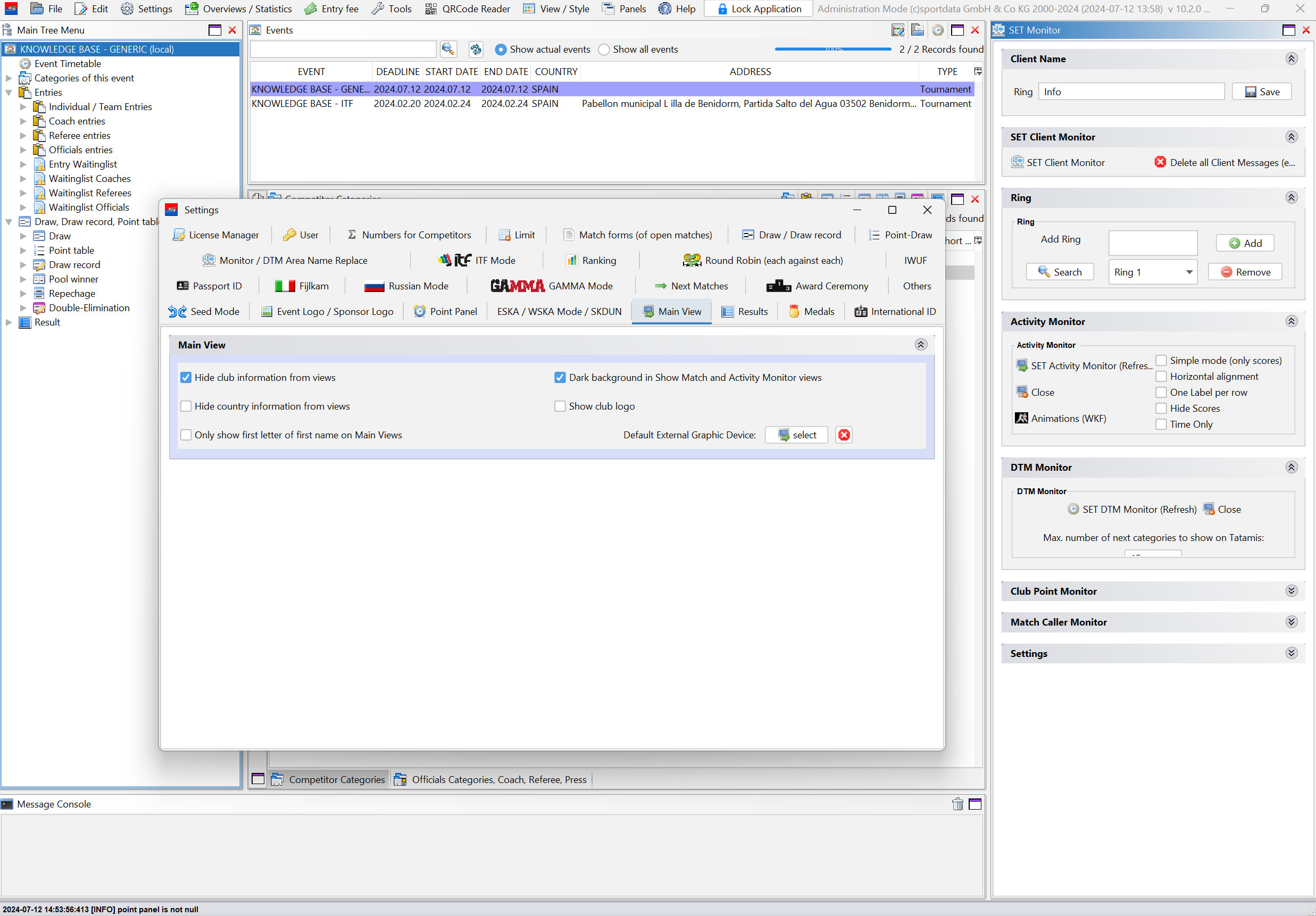The width and height of the screenshot is (1316, 916).
Task: Open the View / Style menu
Action: coord(556,9)
